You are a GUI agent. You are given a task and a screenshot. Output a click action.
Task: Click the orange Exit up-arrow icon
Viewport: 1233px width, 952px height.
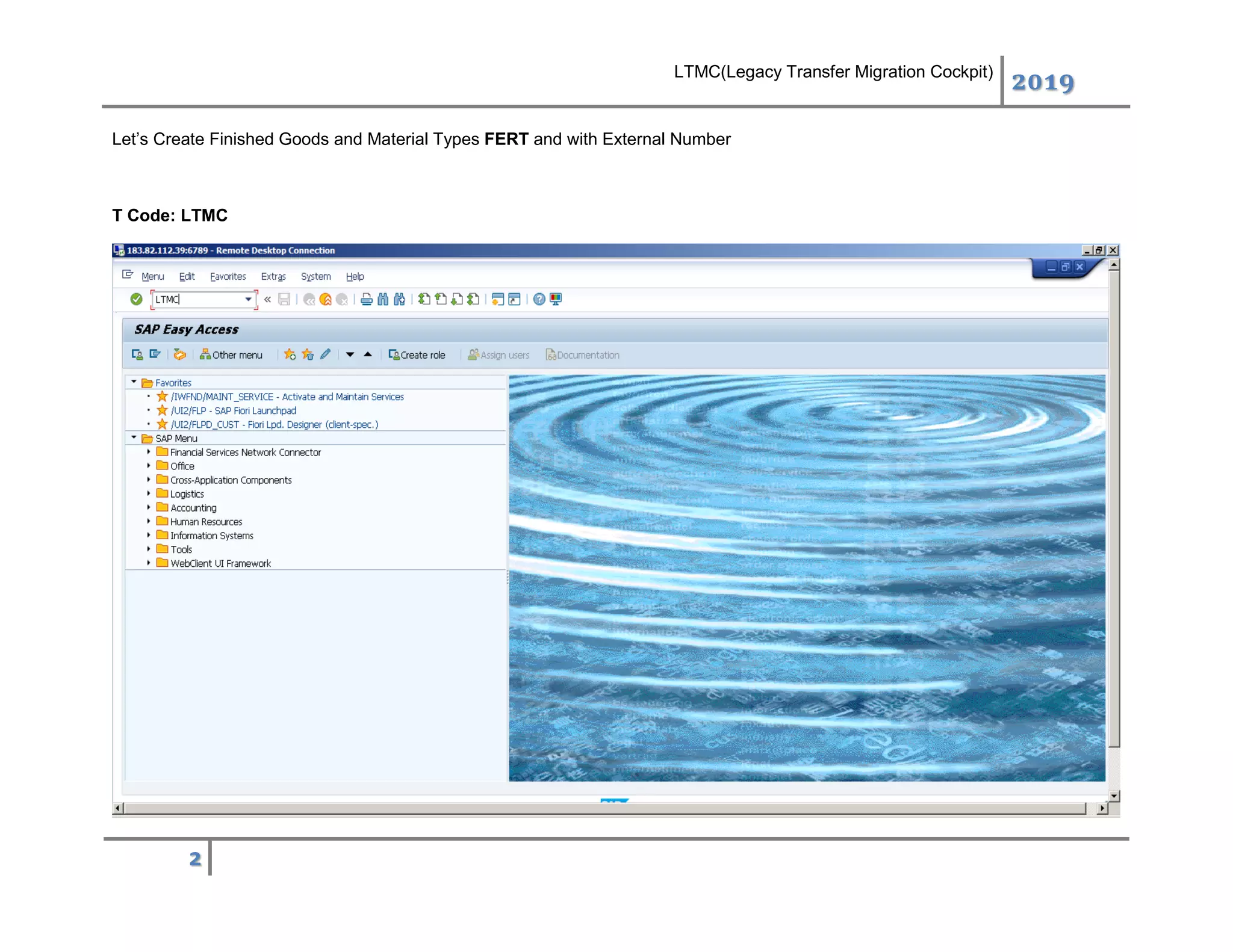[326, 299]
